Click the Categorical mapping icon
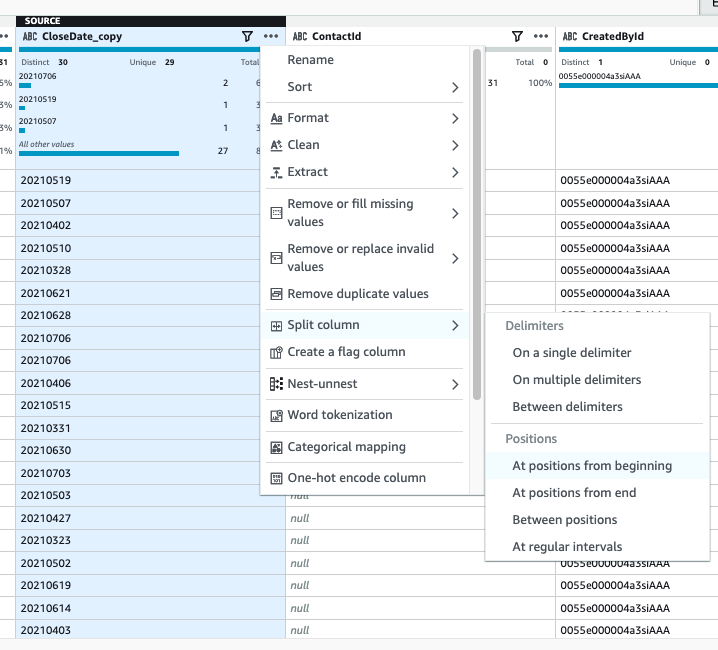 [276, 447]
